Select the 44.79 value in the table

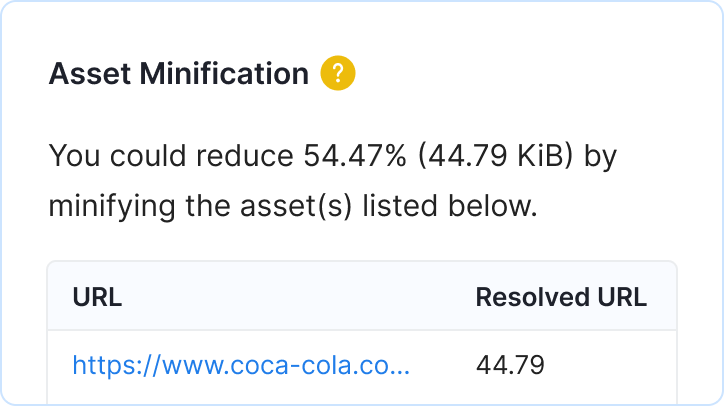pos(510,365)
